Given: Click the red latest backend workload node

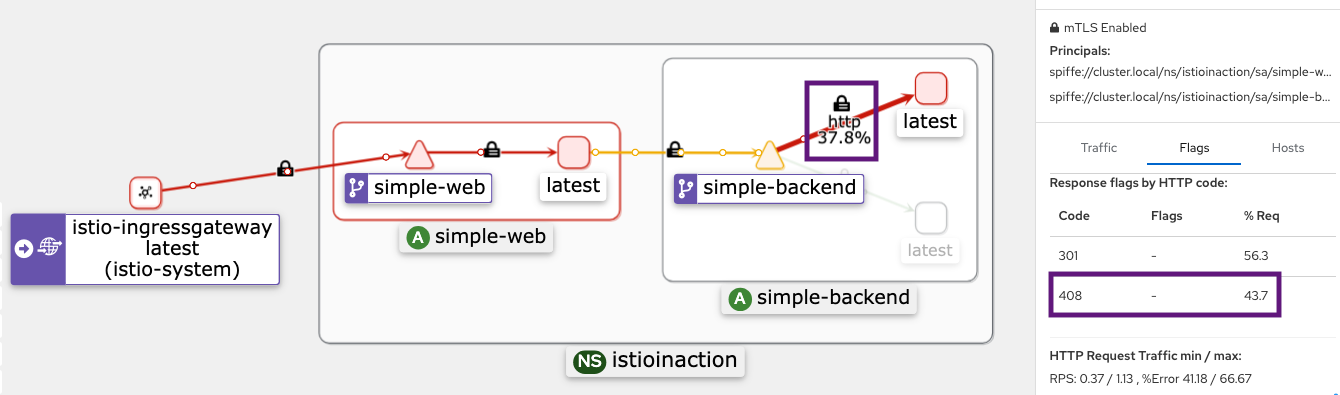Looking at the screenshot, I should pos(930,88).
